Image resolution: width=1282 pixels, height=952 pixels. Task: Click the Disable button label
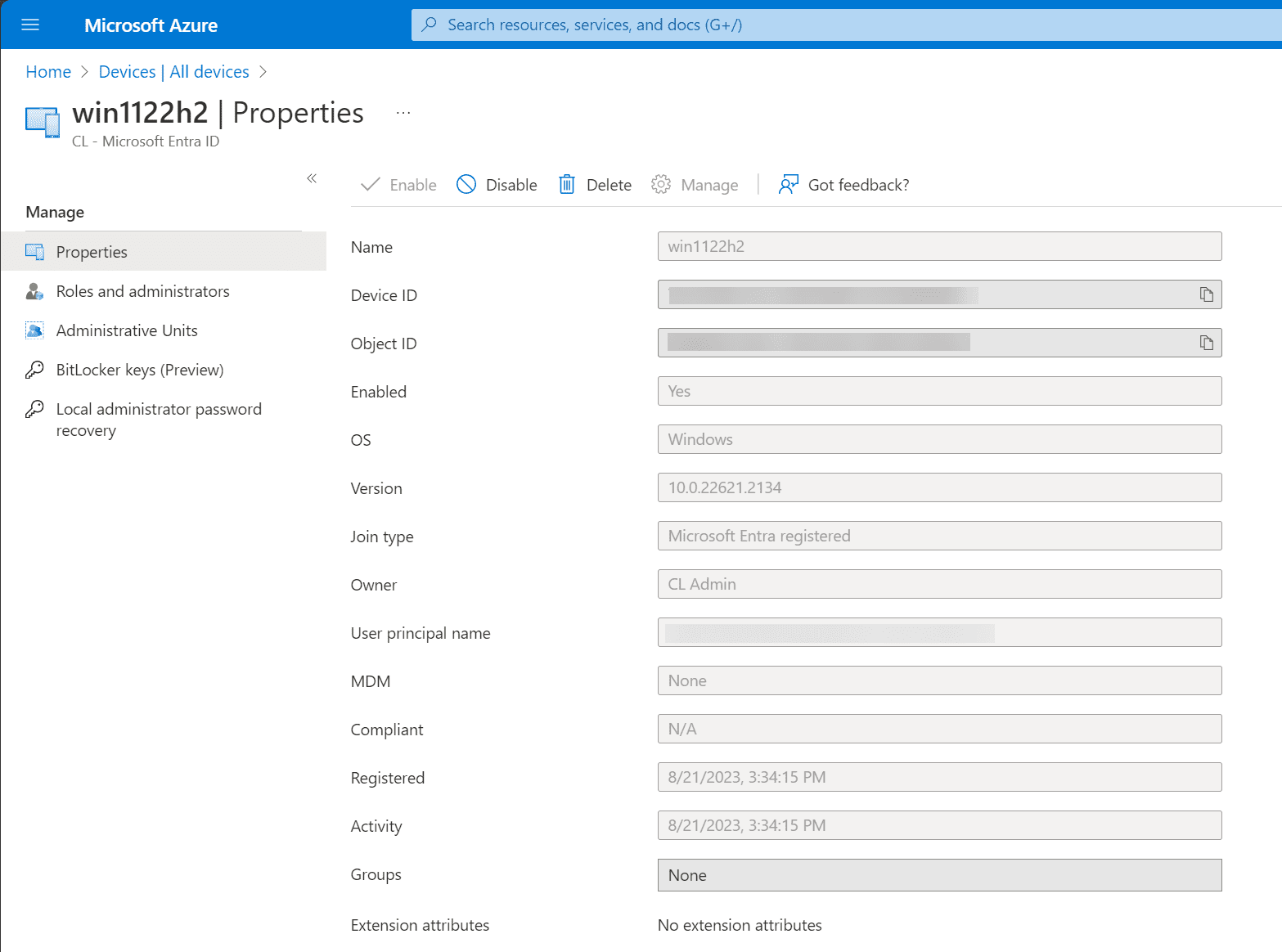(511, 185)
